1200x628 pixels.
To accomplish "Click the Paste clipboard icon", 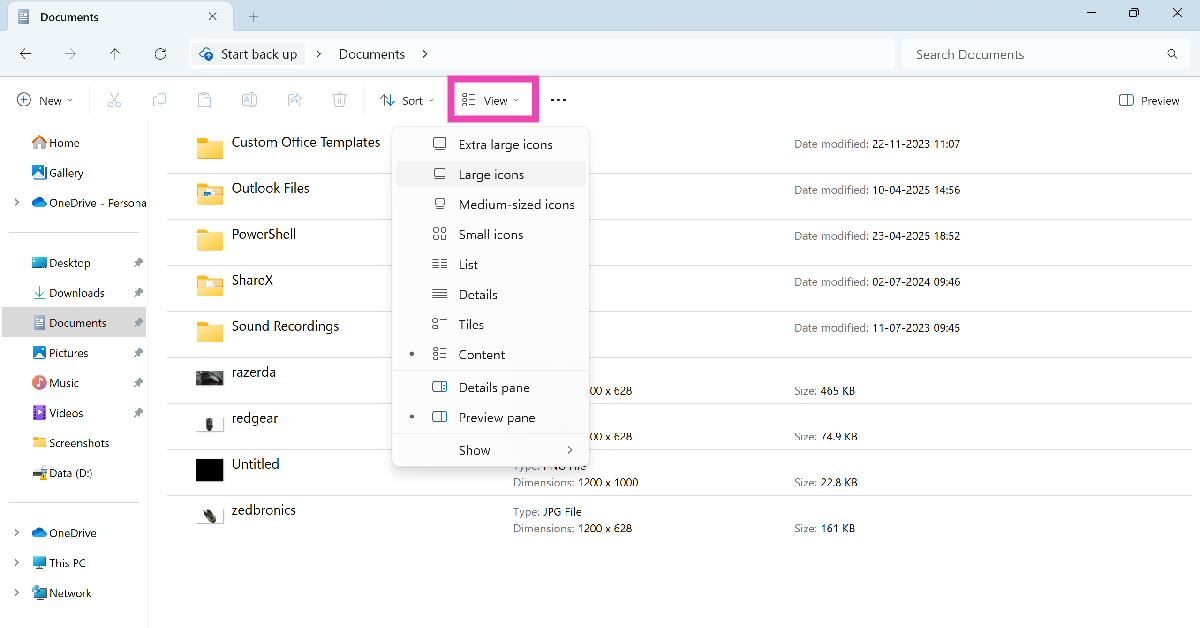I will point(204,100).
